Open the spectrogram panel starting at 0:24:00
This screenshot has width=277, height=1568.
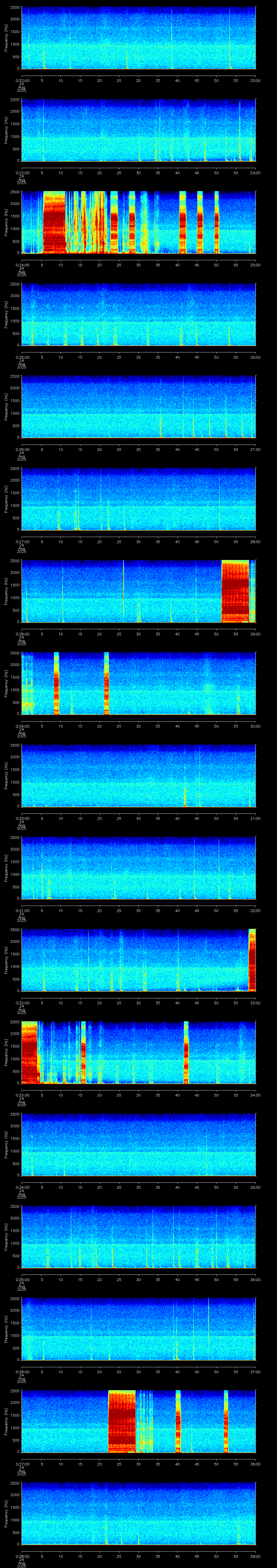[x=139, y=222]
